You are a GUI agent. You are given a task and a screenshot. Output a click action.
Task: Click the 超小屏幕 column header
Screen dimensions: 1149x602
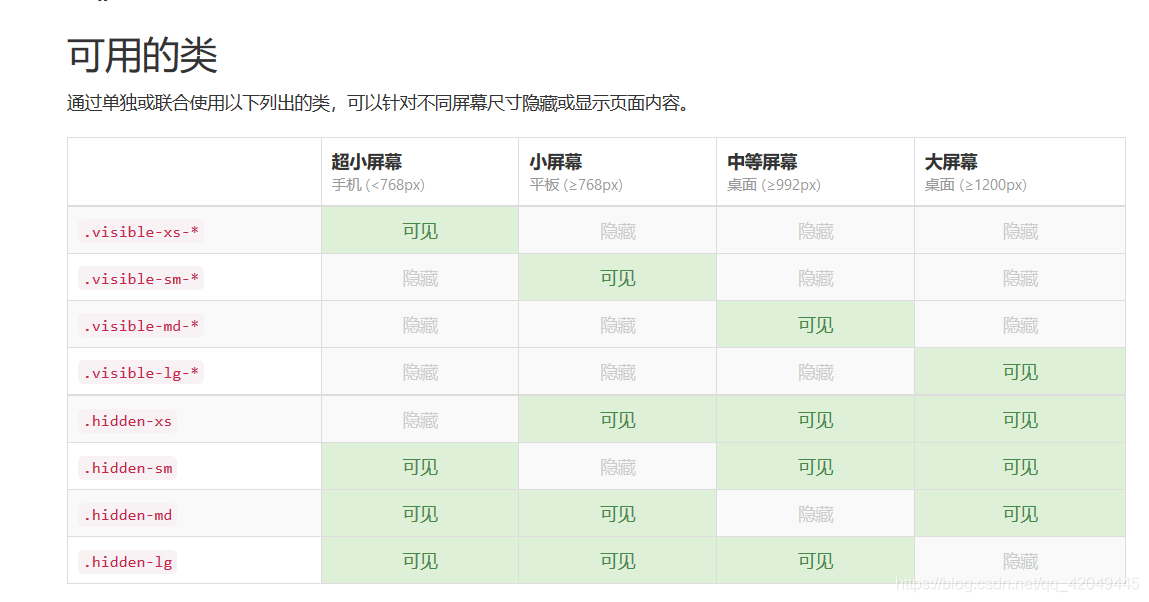pyautogui.click(x=420, y=172)
